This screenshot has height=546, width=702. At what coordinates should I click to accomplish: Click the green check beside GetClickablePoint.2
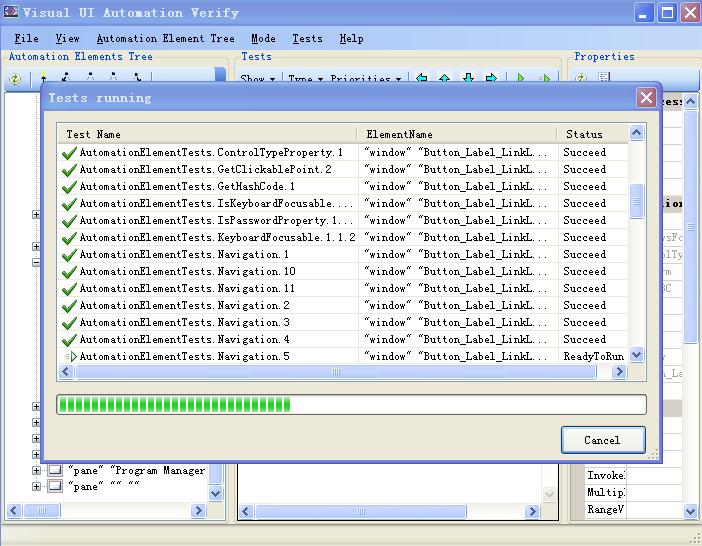coord(69,170)
